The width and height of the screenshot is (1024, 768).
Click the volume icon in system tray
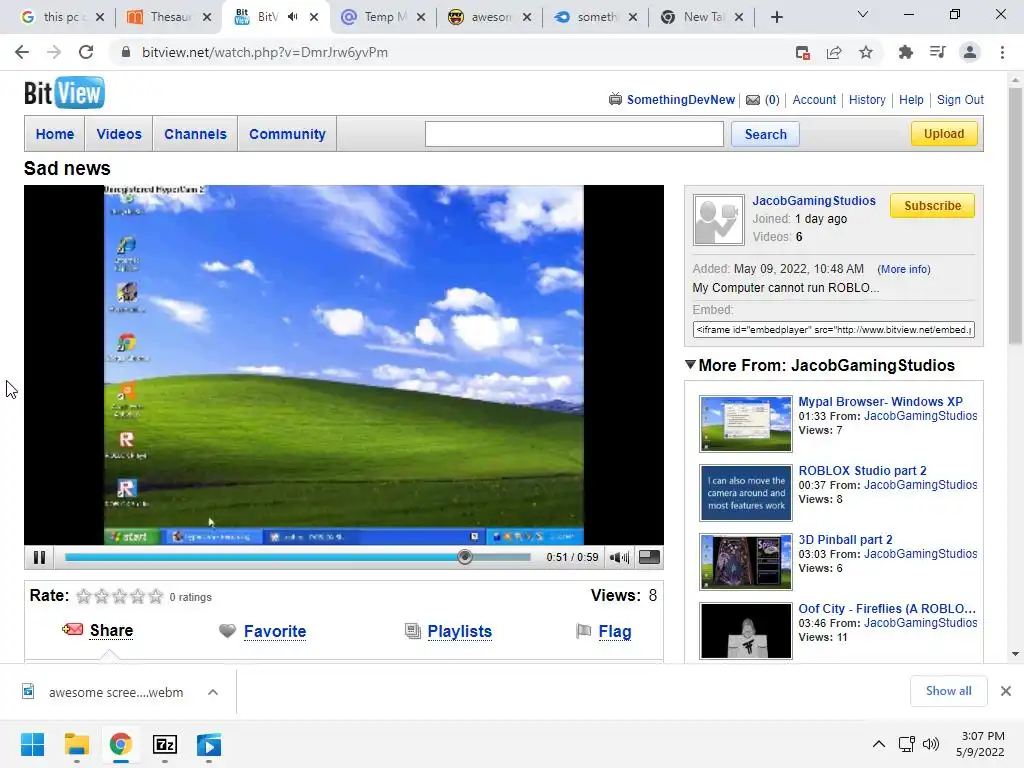pos(931,744)
